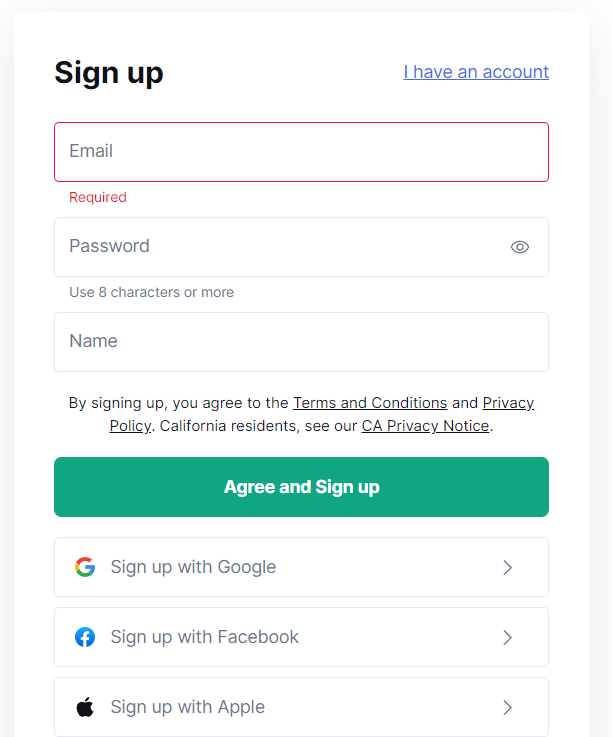Click the arrow on the Apple sign-up row
Viewport: 612px width, 737px height.
(507, 707)
